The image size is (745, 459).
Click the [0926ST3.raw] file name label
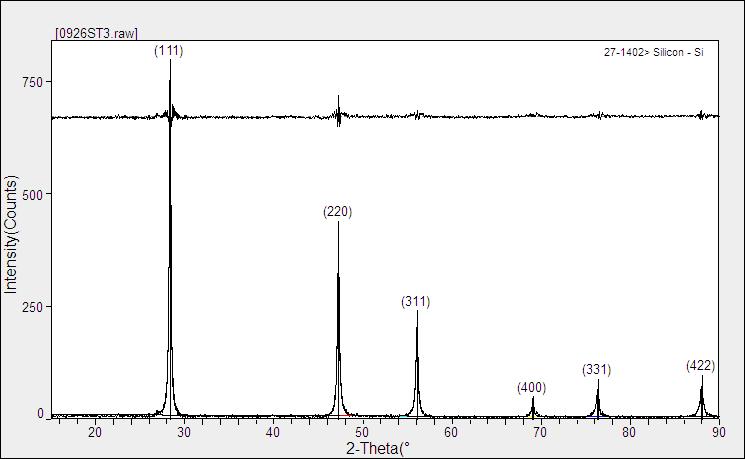pyautogui.click(x=96, y=34)
